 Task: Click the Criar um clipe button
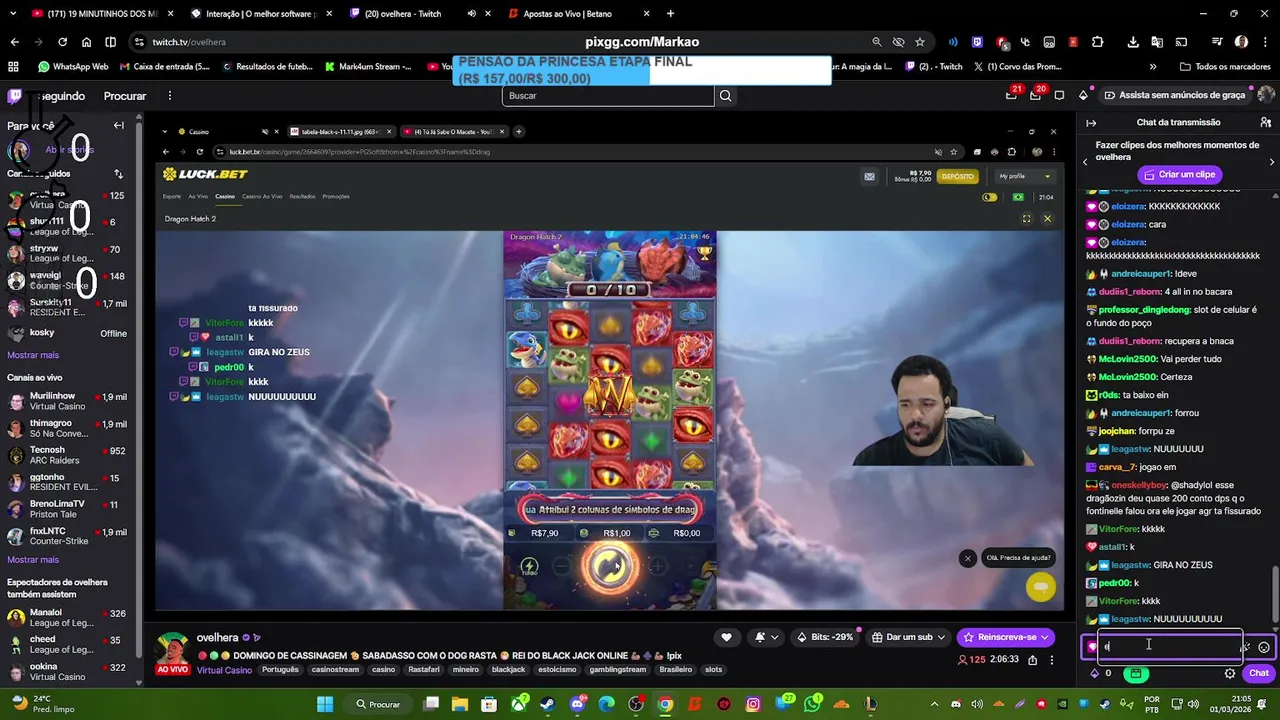[x=1178, y=175]
